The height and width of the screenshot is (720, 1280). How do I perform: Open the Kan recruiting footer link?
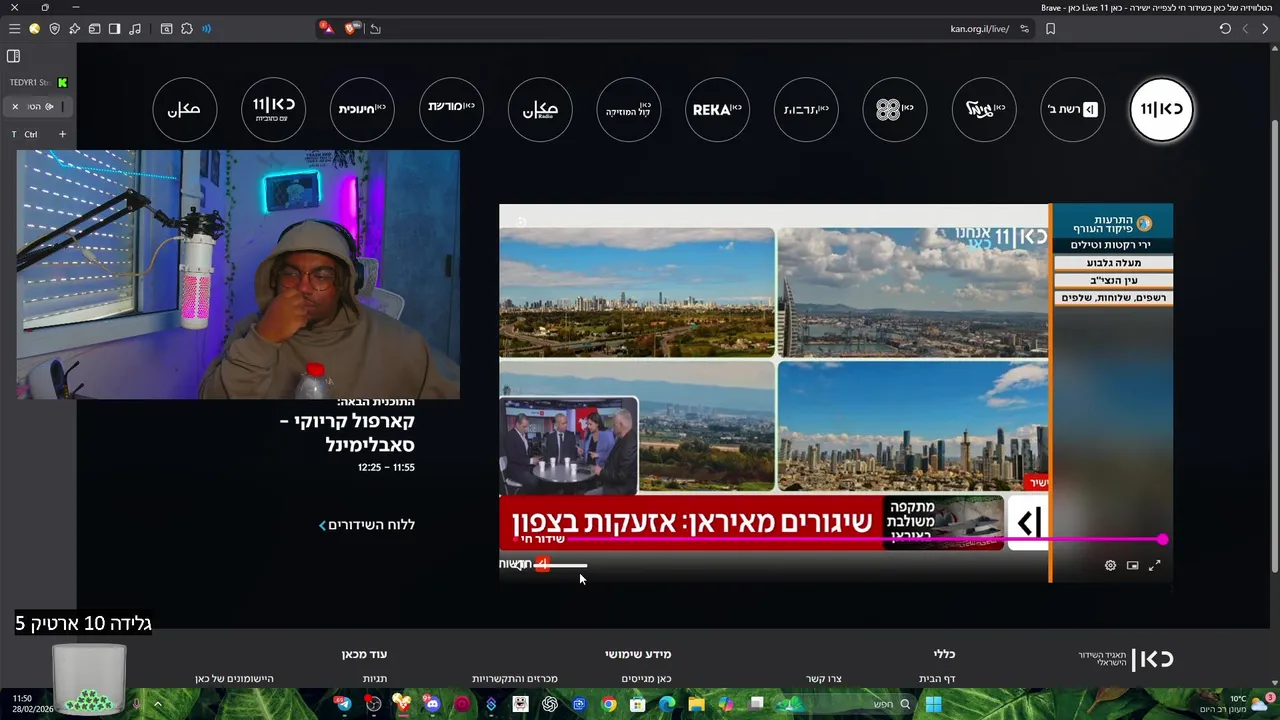pos(646,679)
